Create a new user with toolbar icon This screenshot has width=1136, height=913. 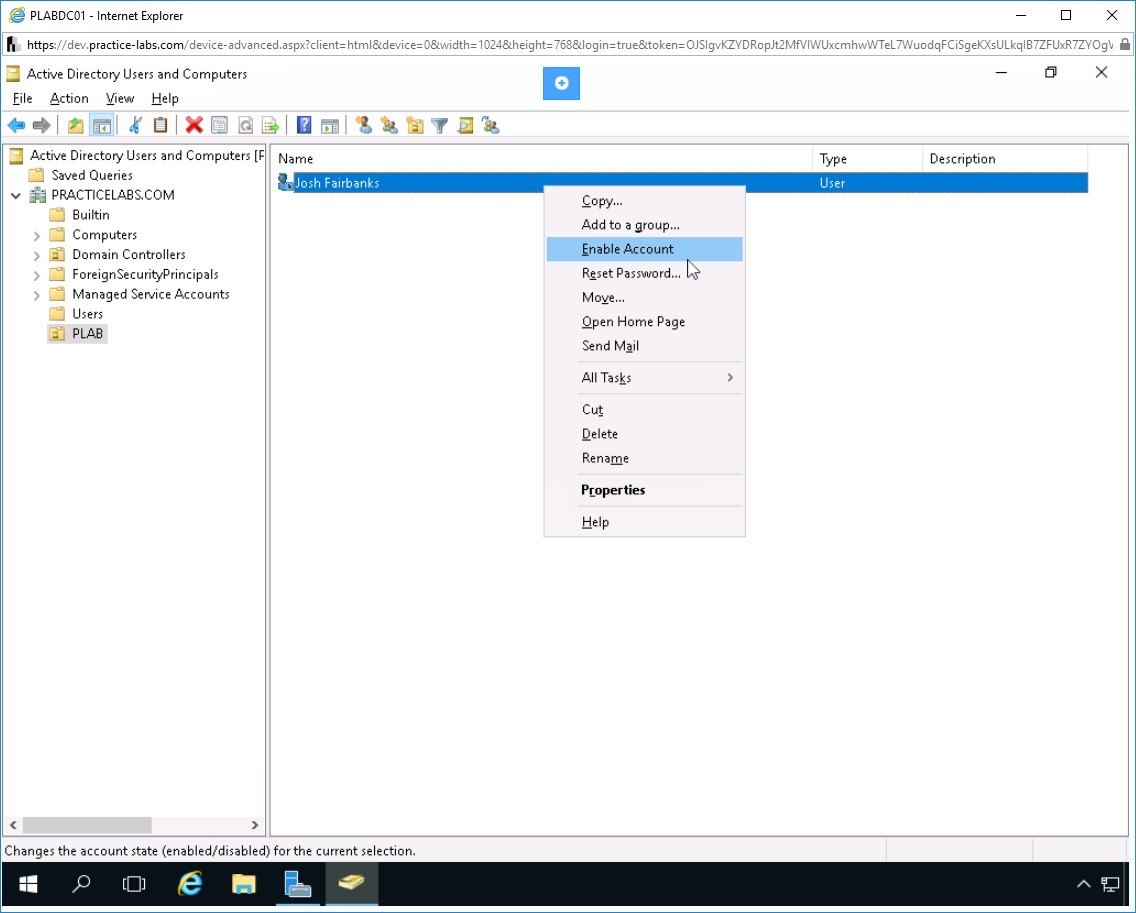tap(364, 125)
